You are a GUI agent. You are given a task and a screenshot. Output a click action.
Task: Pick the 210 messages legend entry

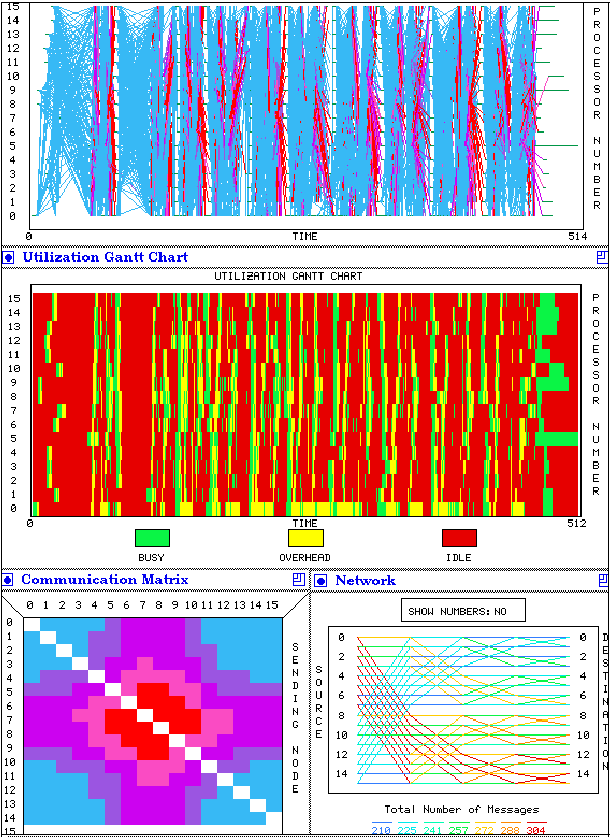point(382,828)
